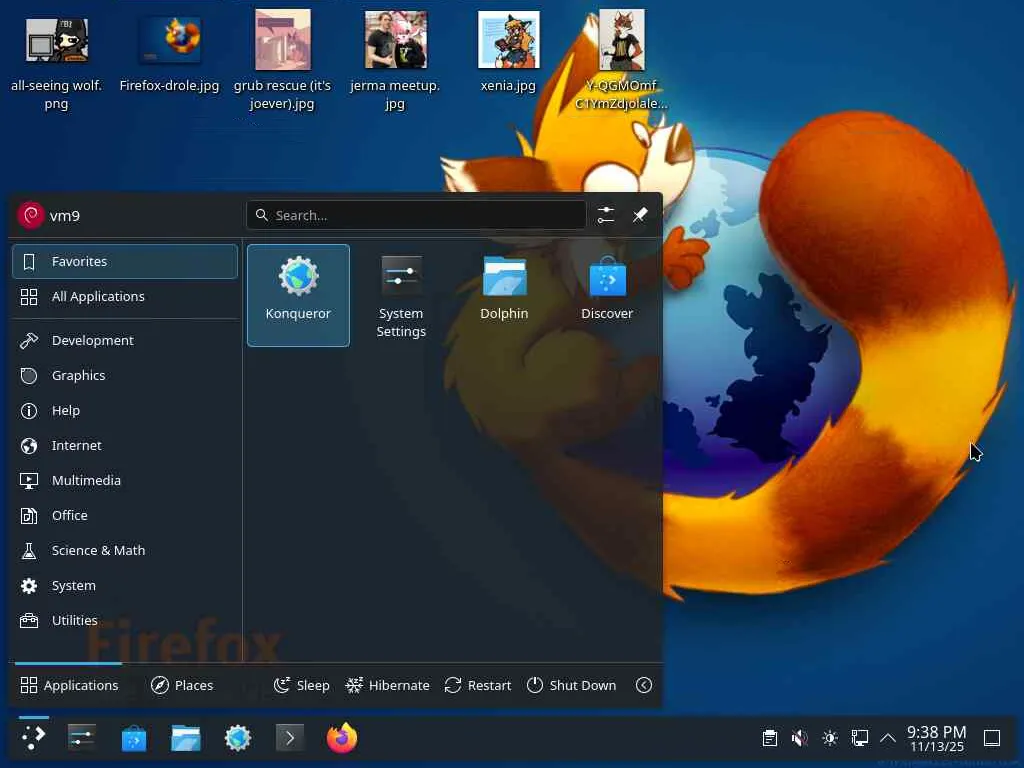Open Dolphin file manager from Favorites
Screen dimensions: 1024x768
point(504,295)
